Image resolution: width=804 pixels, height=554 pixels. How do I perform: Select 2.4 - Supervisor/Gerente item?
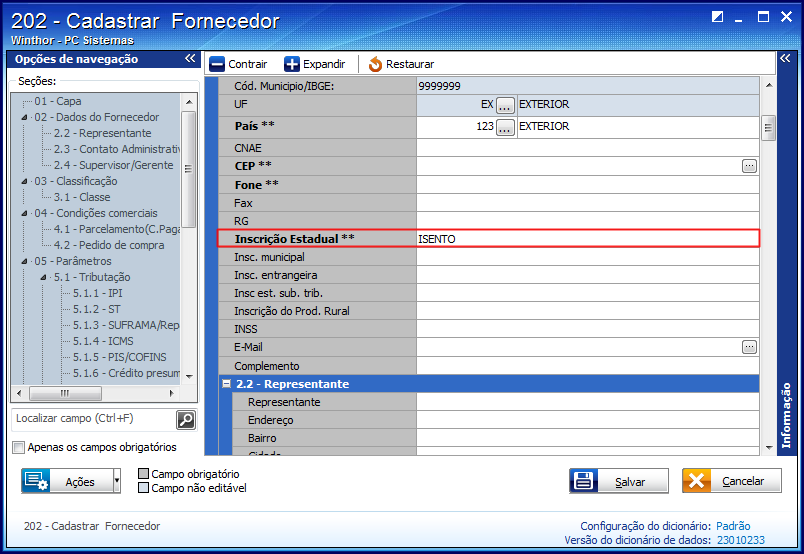(x=113, y=165)
